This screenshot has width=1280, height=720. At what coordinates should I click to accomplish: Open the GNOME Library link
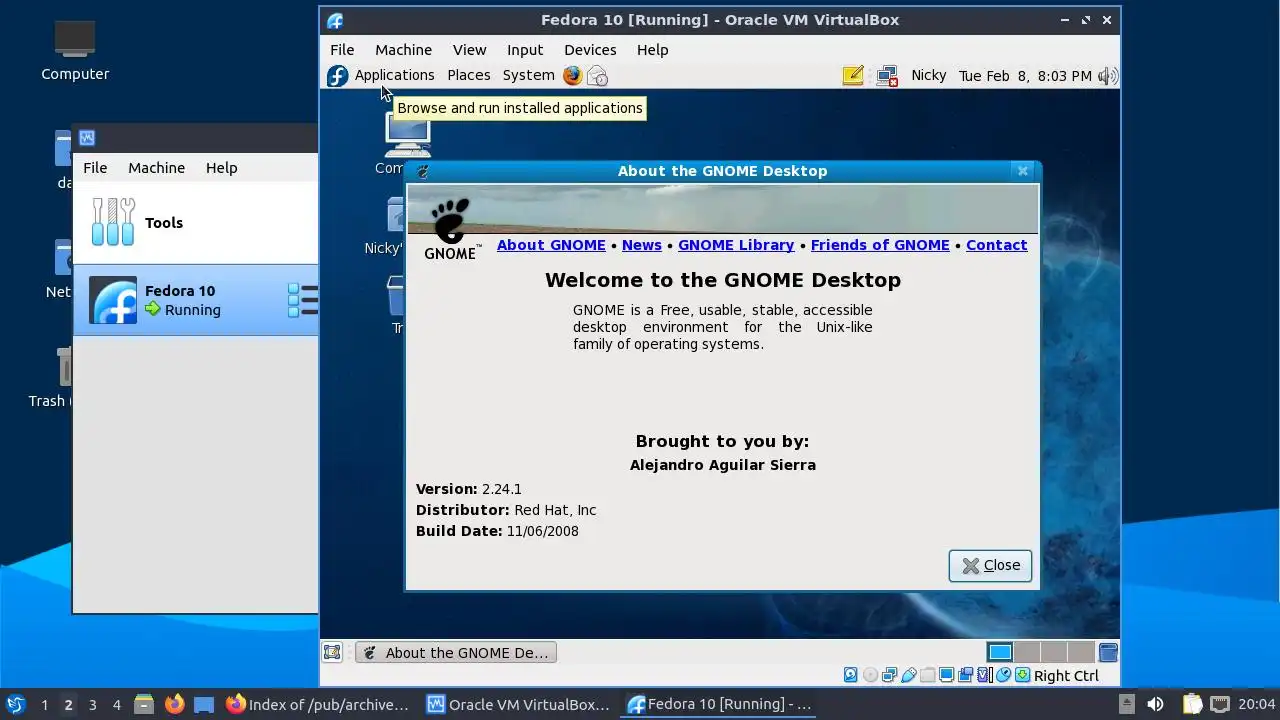[x=736, y=244]
